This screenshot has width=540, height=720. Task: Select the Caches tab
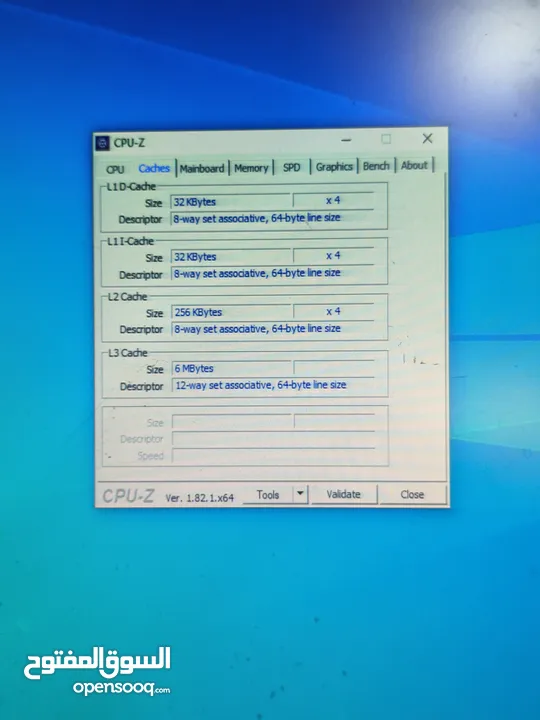point(154,169)
